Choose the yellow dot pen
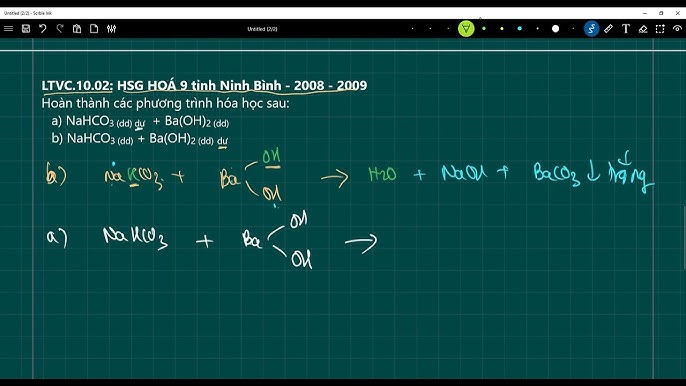The image size is (686, 386). coord(502,29)
